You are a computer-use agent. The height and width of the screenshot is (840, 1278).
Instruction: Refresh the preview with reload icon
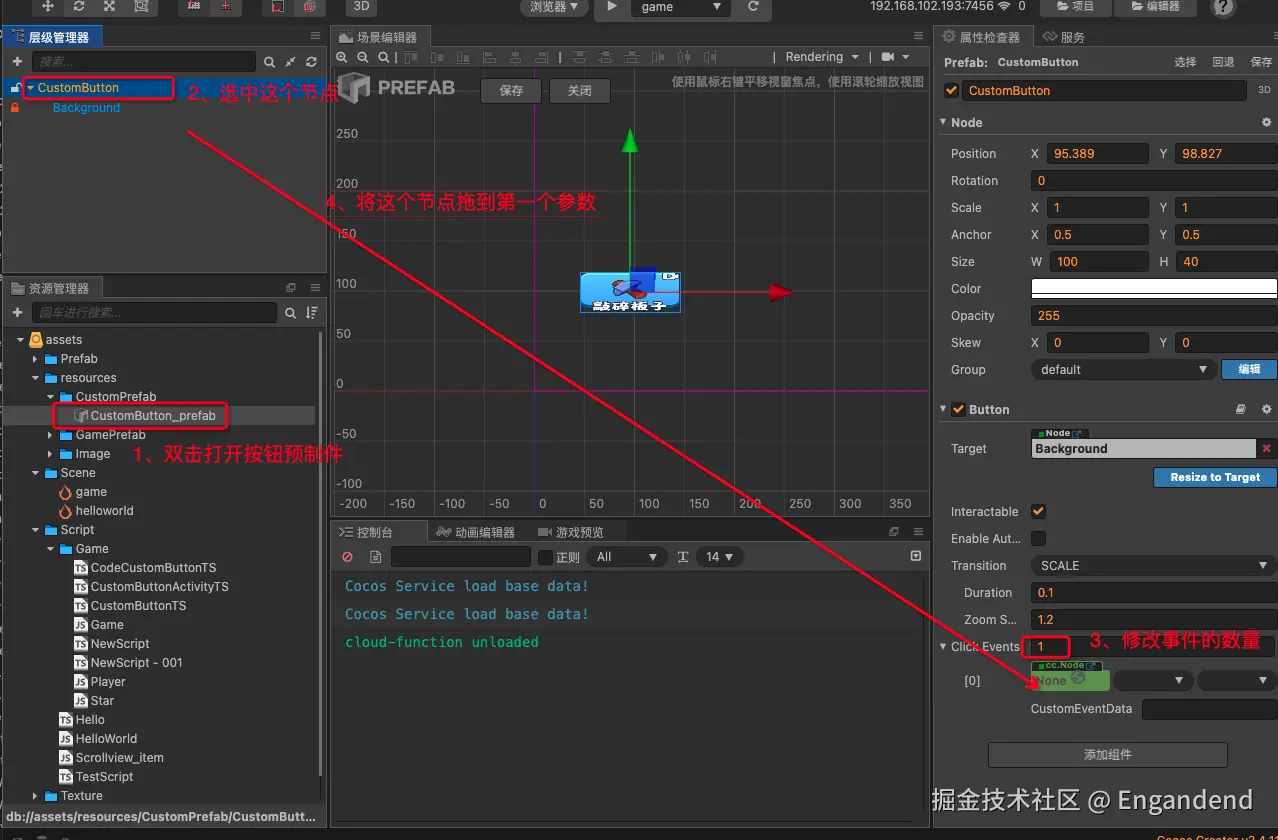point(751,6)
